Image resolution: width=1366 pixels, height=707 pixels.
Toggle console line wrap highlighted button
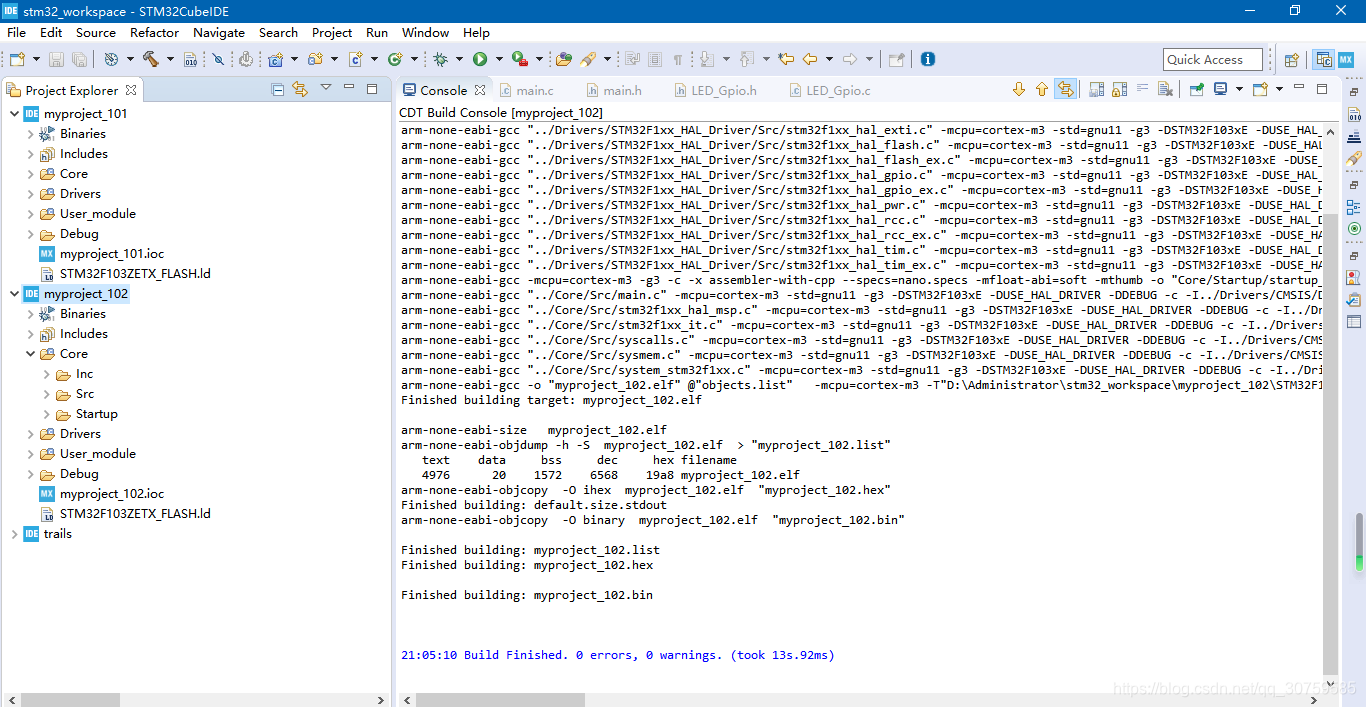pyautogui.click(x=1066, y=89)
